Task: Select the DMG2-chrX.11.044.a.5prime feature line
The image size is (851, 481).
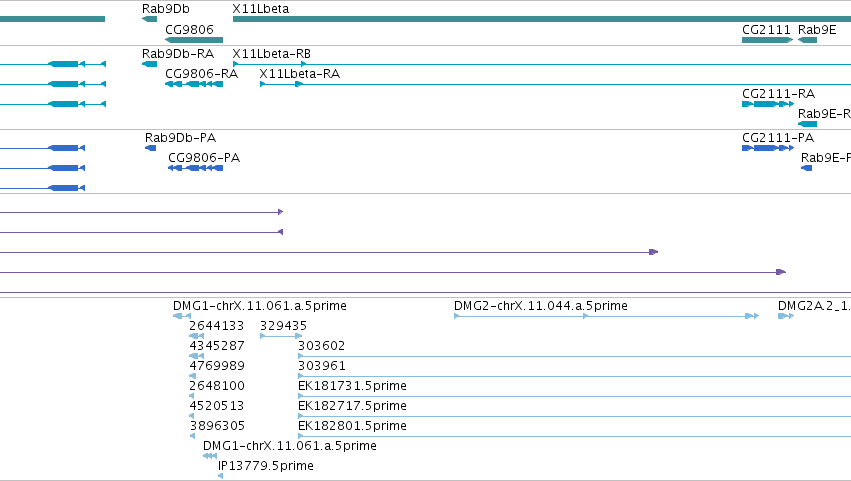Action: pos(606,316)
